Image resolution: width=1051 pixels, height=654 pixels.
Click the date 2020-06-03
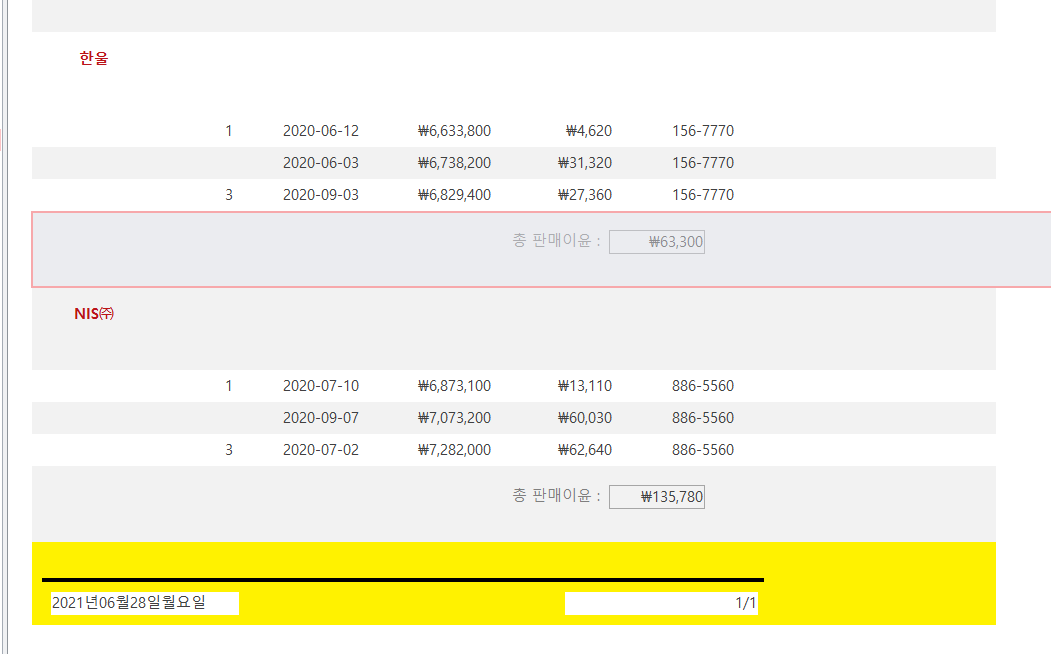(320, 163)
